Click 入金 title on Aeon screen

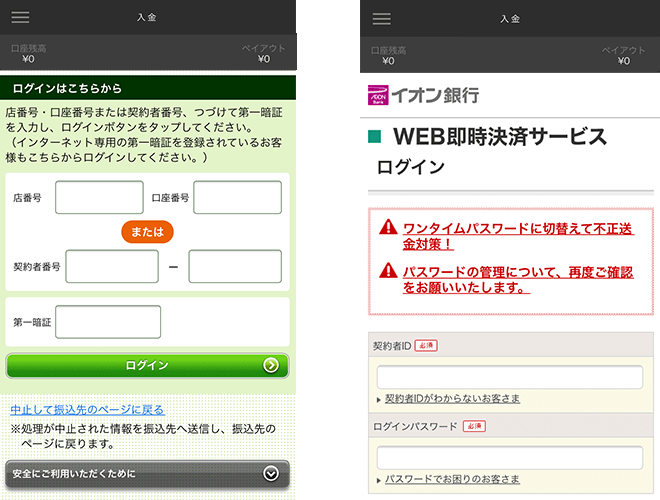pyautogui.click(x=510, y=19)
